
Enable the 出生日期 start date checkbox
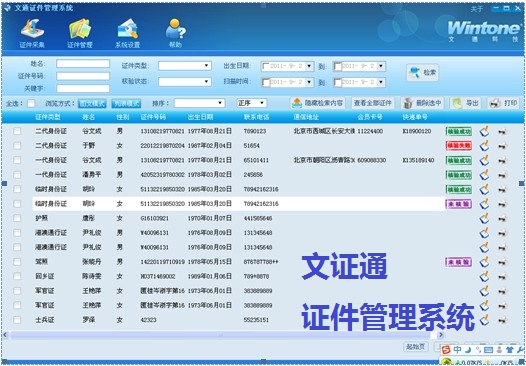(x=266, y=66)
